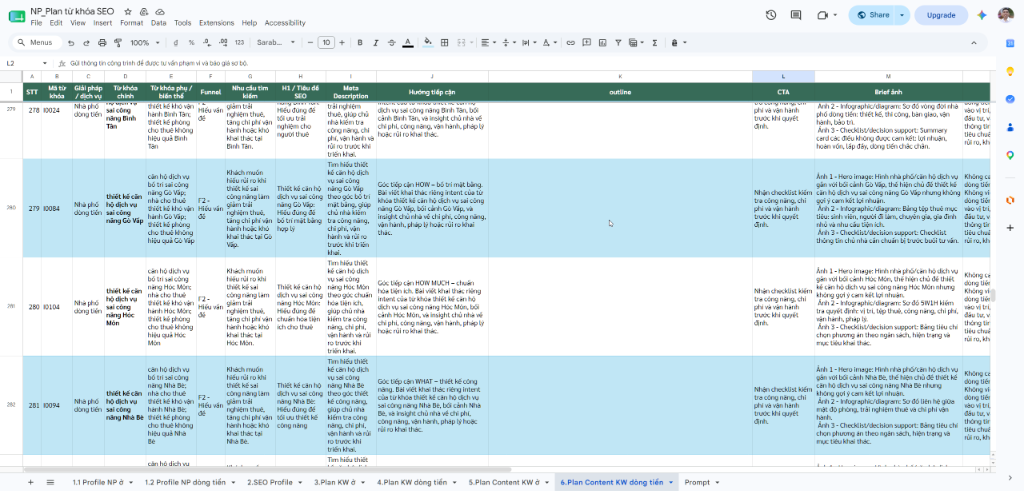1024x491 pixels.
Task: Open the Borders tool
Action: click(445, 42)
